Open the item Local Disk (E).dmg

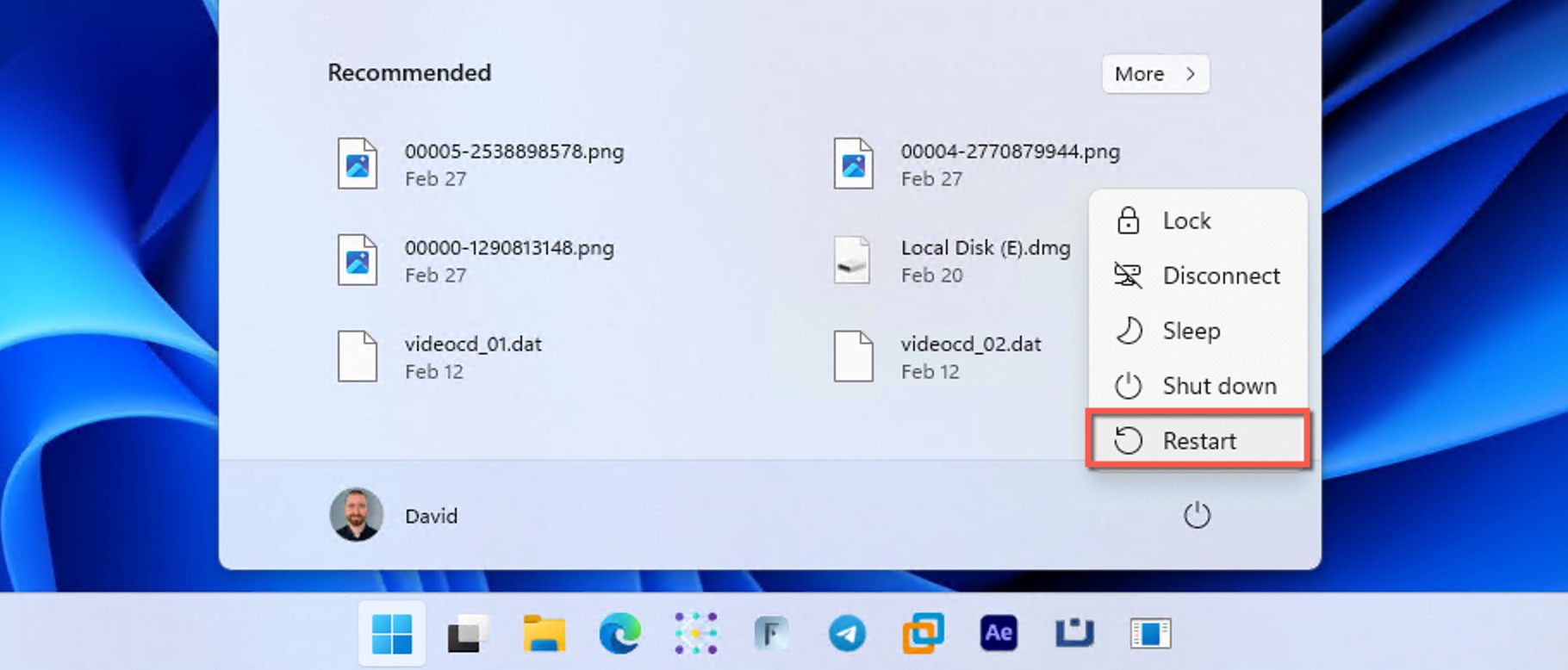[986, 248]
